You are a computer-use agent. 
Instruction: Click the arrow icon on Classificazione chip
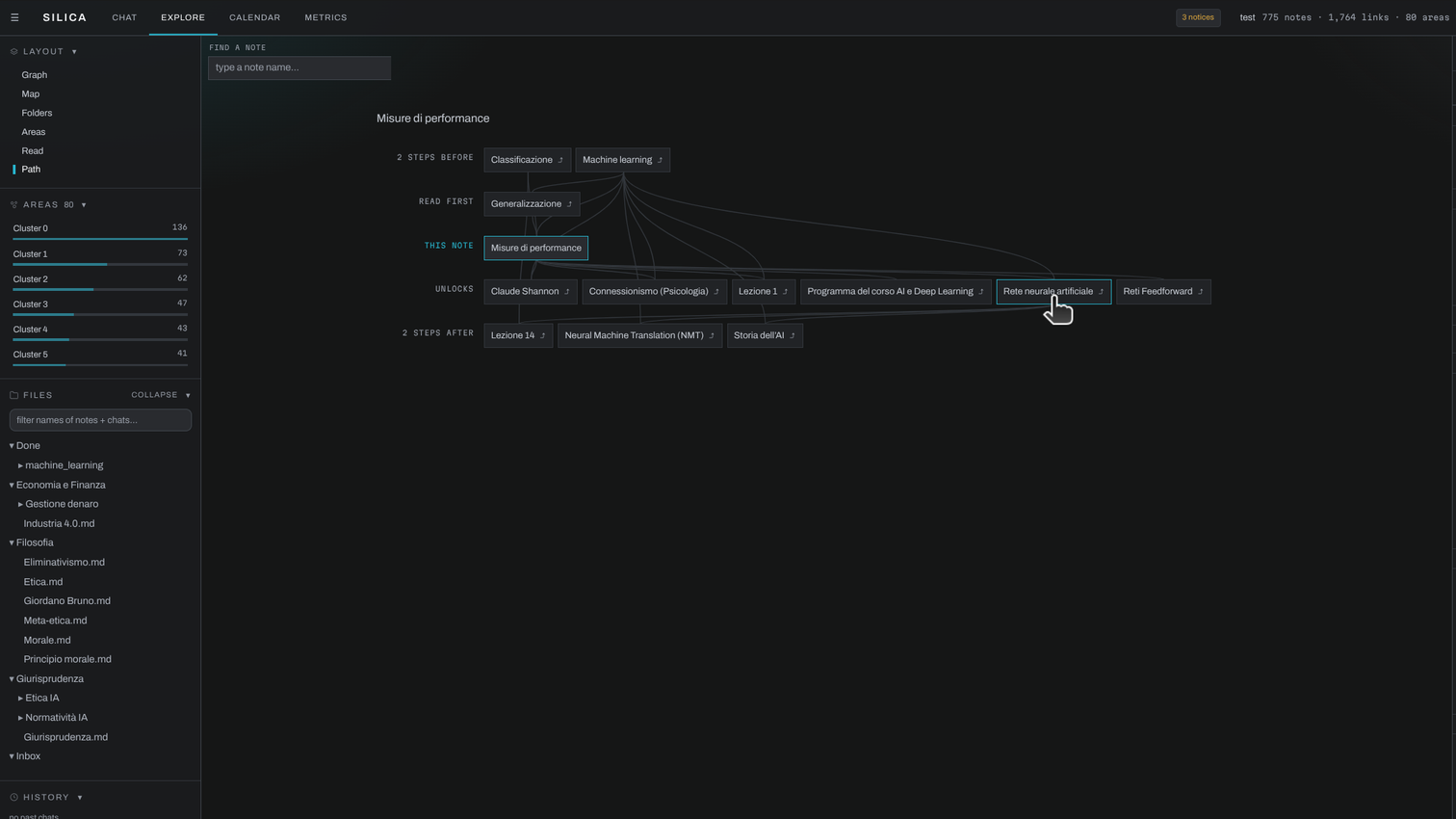tap(560, 160)
